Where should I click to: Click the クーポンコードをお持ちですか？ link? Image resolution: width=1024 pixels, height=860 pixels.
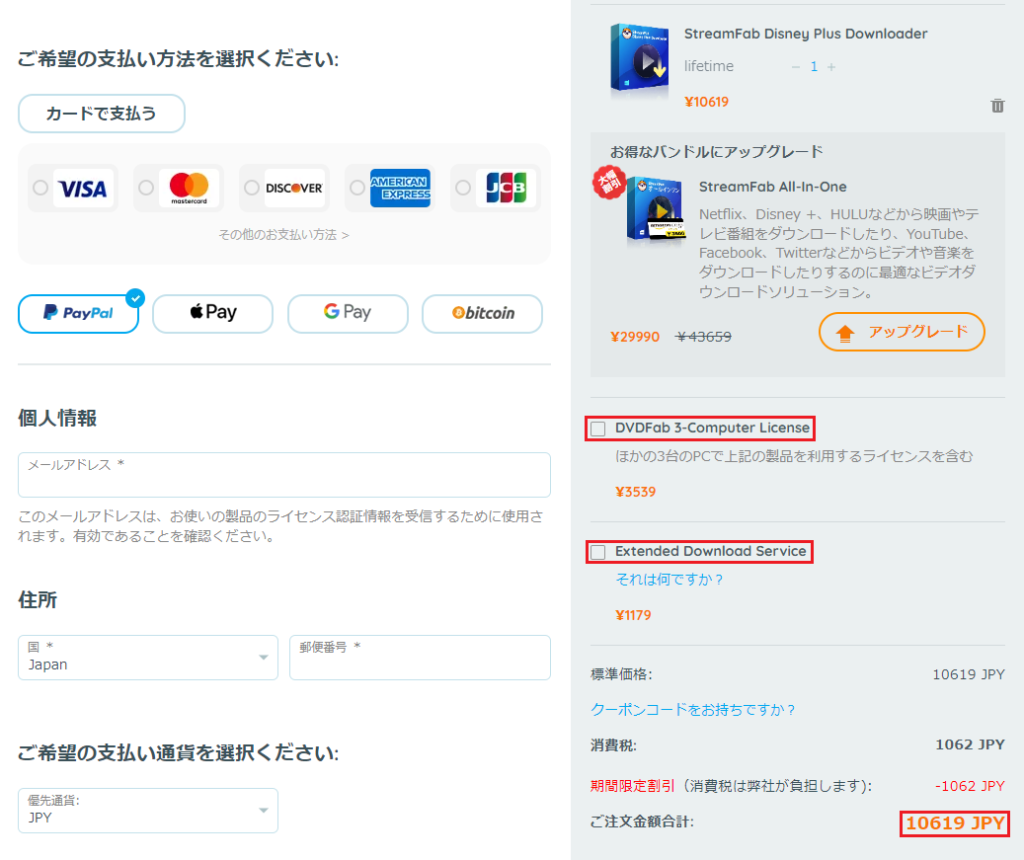[693, 710]
